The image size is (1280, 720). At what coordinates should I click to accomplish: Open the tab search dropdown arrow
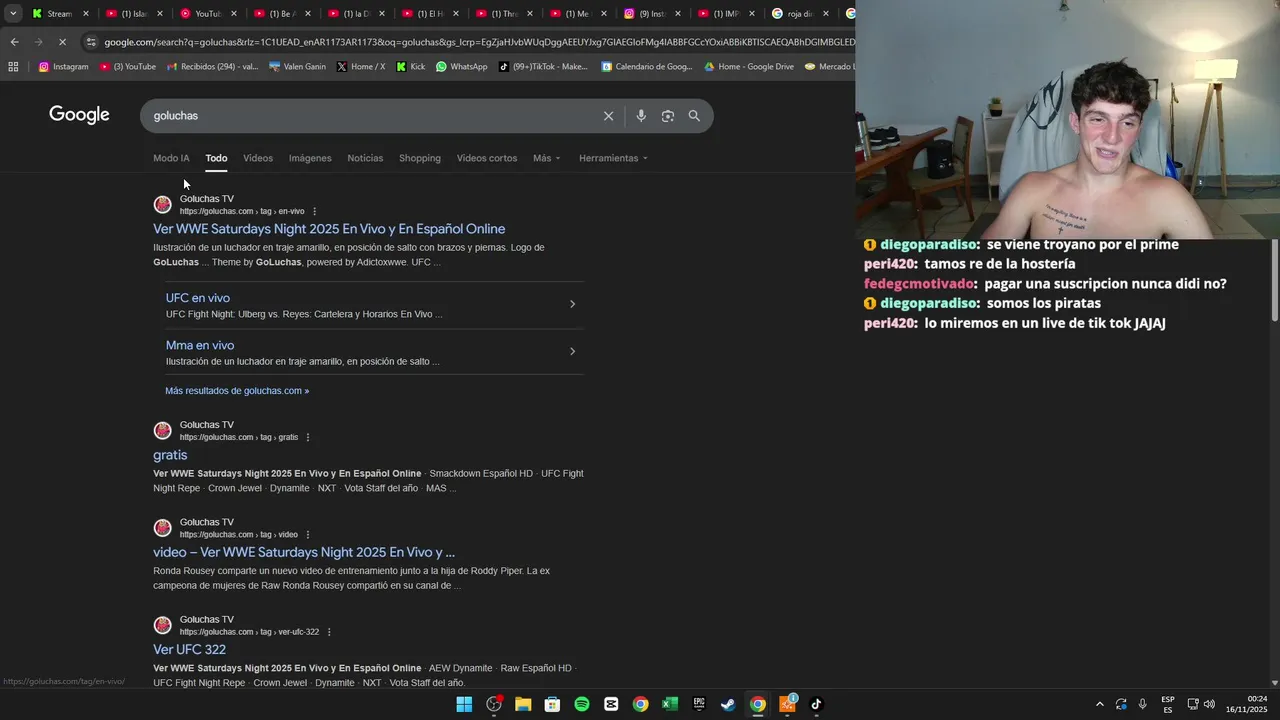(x=13, y=14)
